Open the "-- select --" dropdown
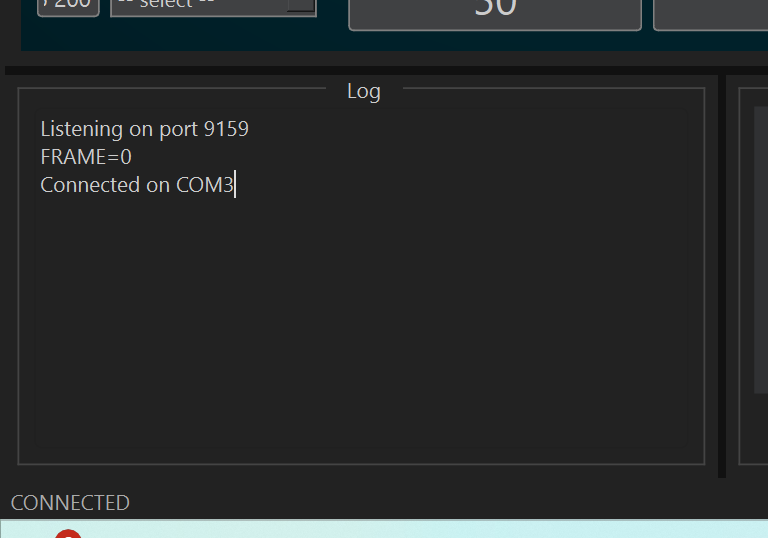 (214, 7)
